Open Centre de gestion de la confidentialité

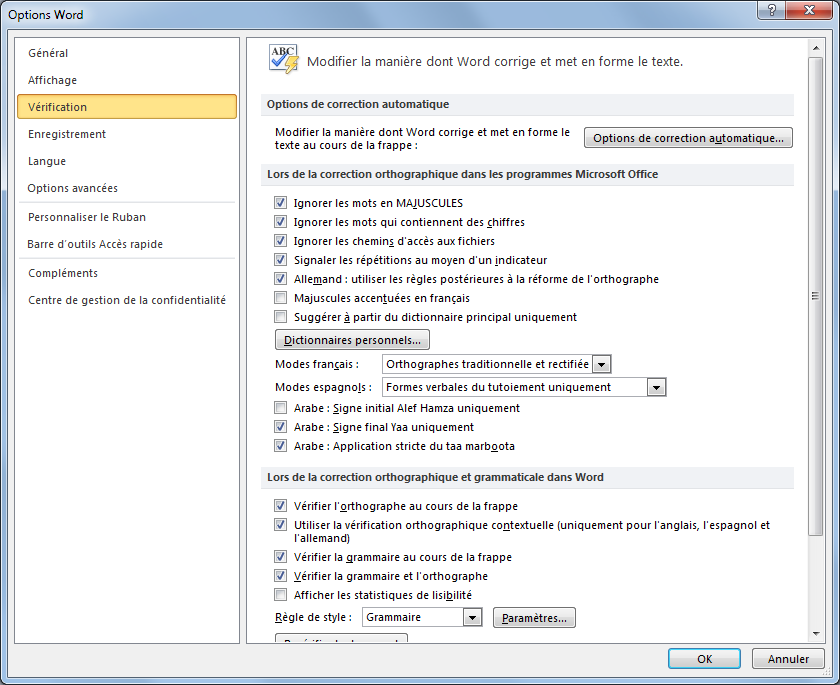(127, 300)
